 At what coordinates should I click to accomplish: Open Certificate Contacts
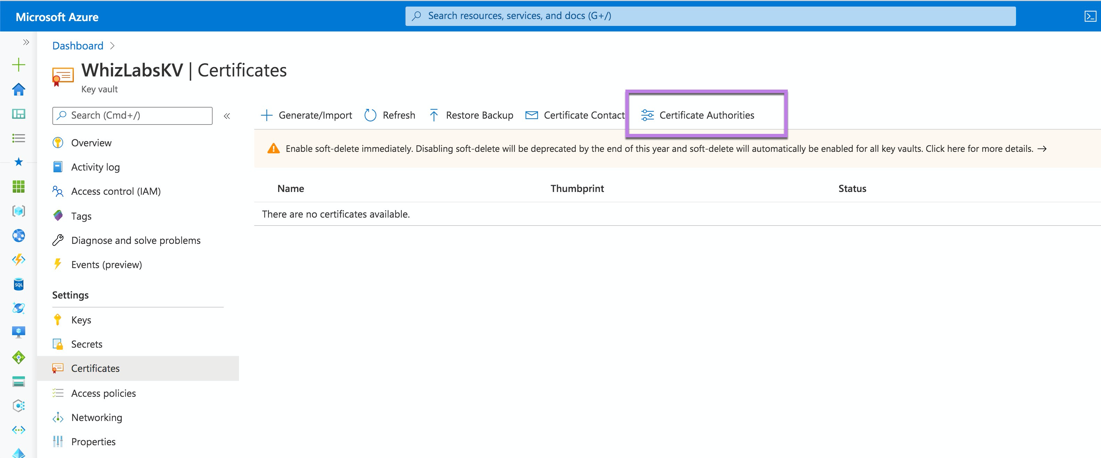pos(575,115)
